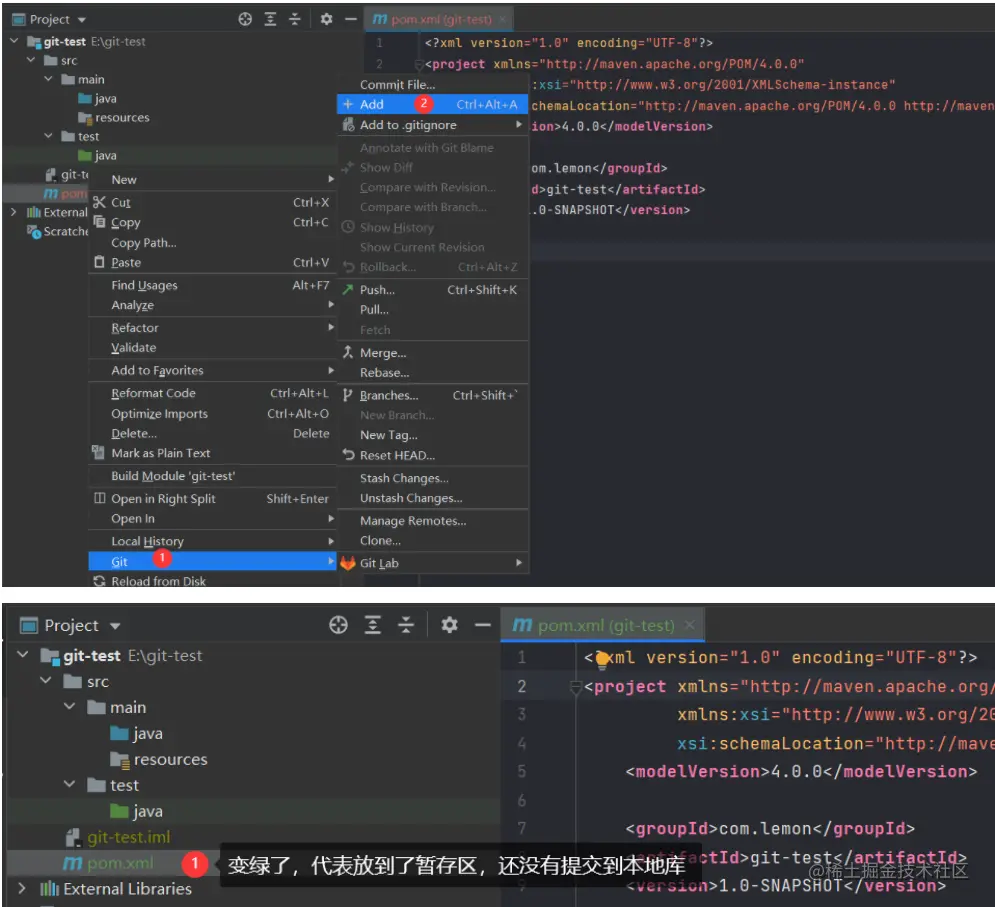995x907 pixels.
Task: Click Collapse All icon in top Project toolbar
Action: (x=295, y=19)
